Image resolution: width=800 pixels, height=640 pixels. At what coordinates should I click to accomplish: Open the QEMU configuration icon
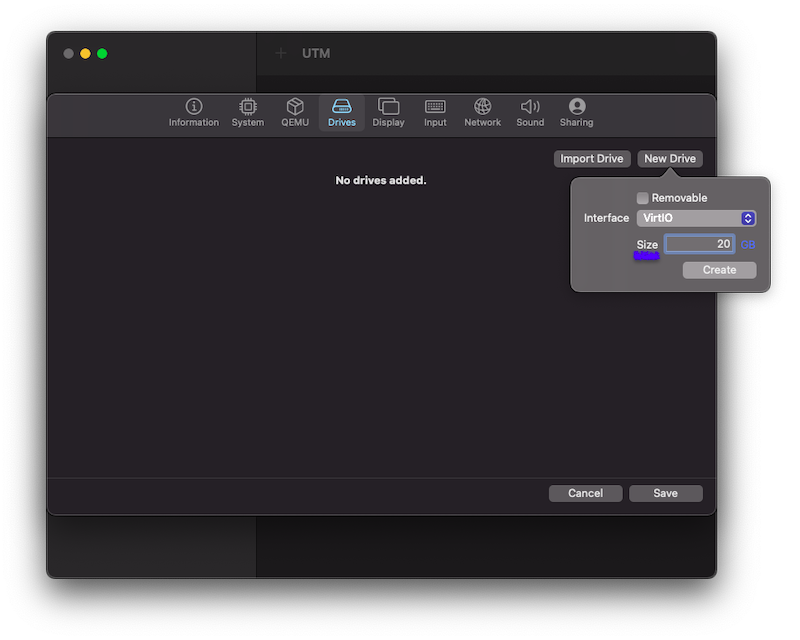(294, 112)
